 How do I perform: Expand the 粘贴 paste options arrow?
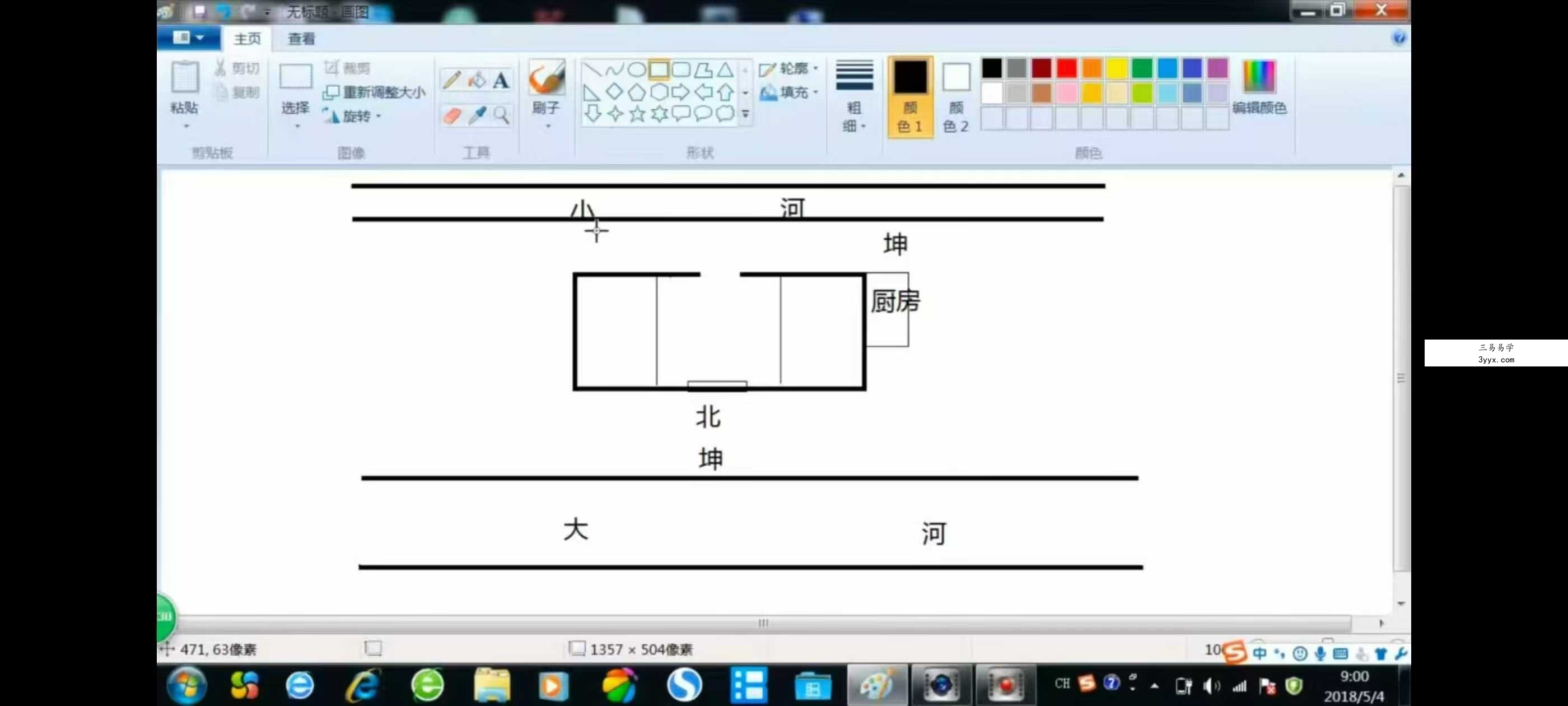click(x=186, y=126)
